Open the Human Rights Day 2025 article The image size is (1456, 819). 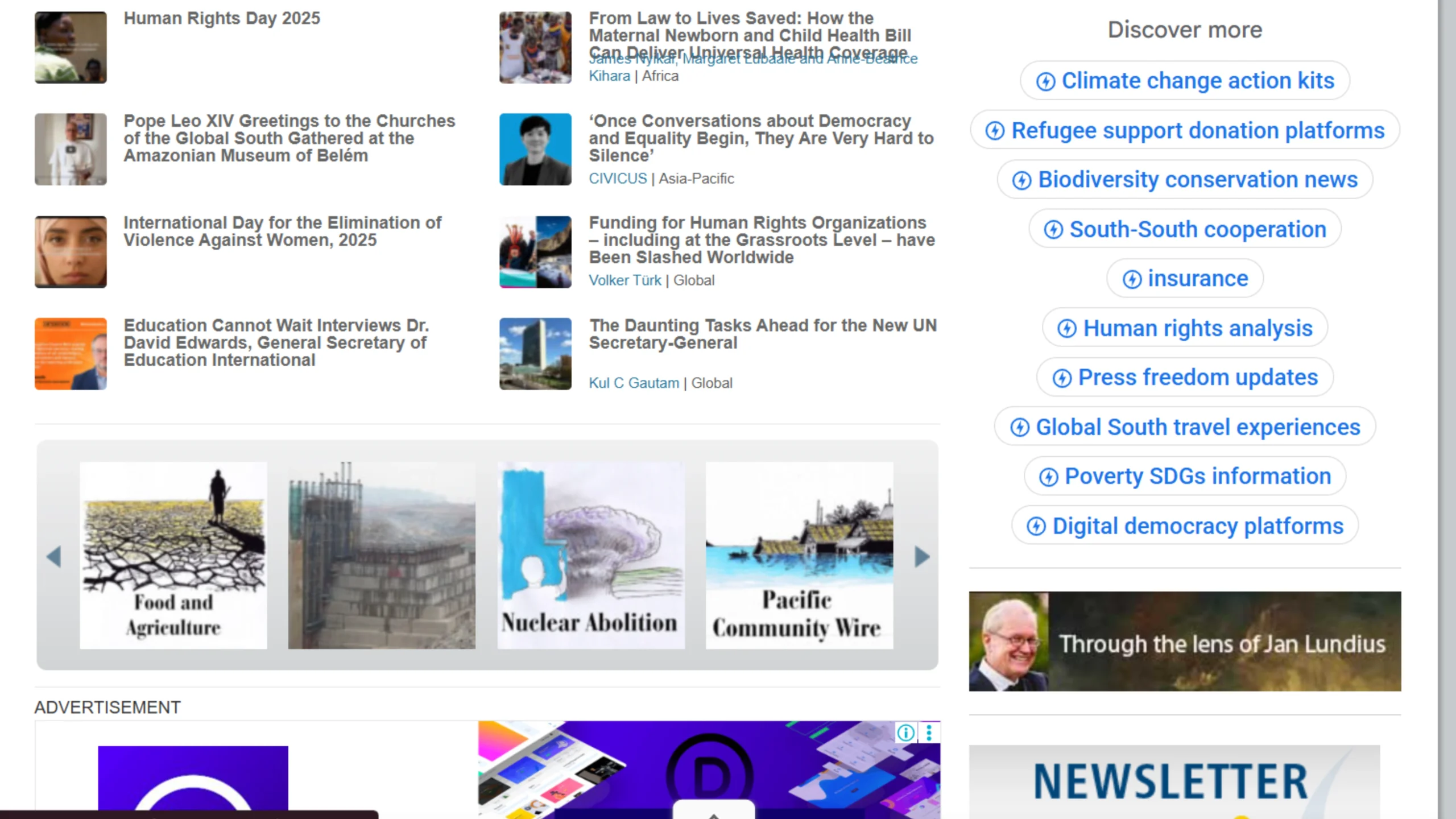[x=222, y=18]
